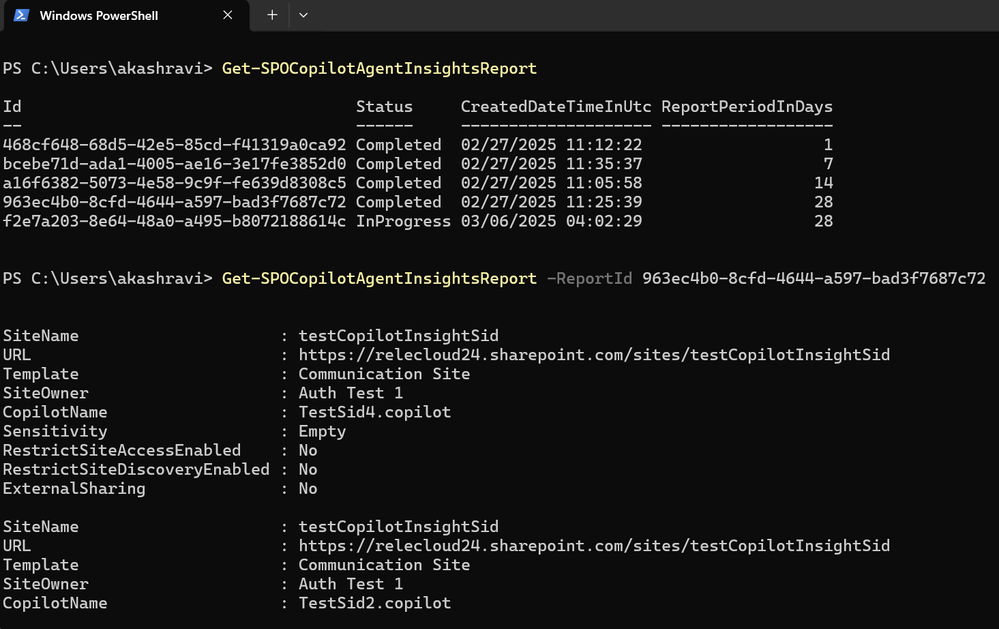This screenshot has width=999, height=629.
Task: Click report Id starting with a16f6382
Action: pos(174,183)
